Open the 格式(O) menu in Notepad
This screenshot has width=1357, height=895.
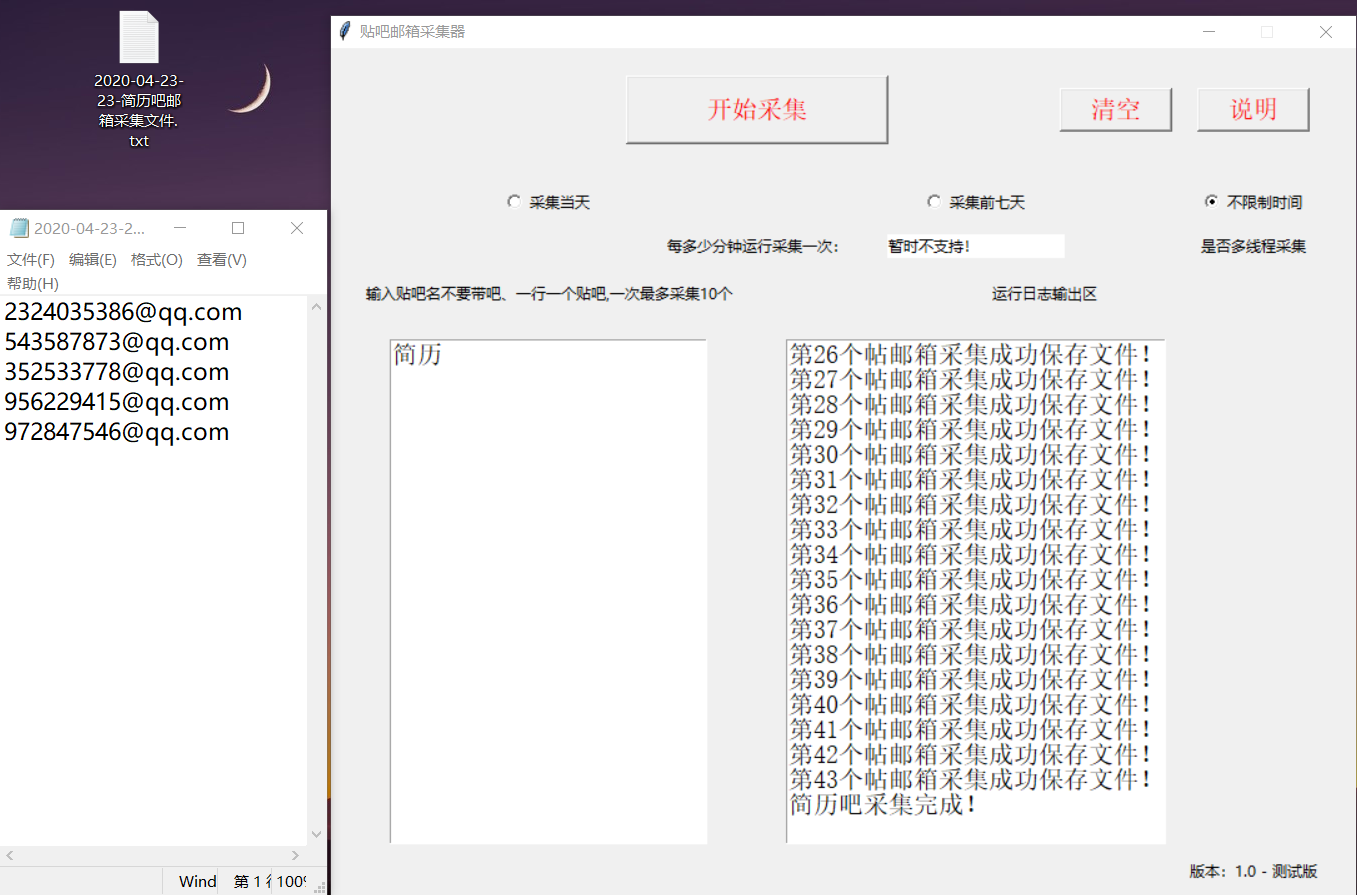tap(156, 259)
